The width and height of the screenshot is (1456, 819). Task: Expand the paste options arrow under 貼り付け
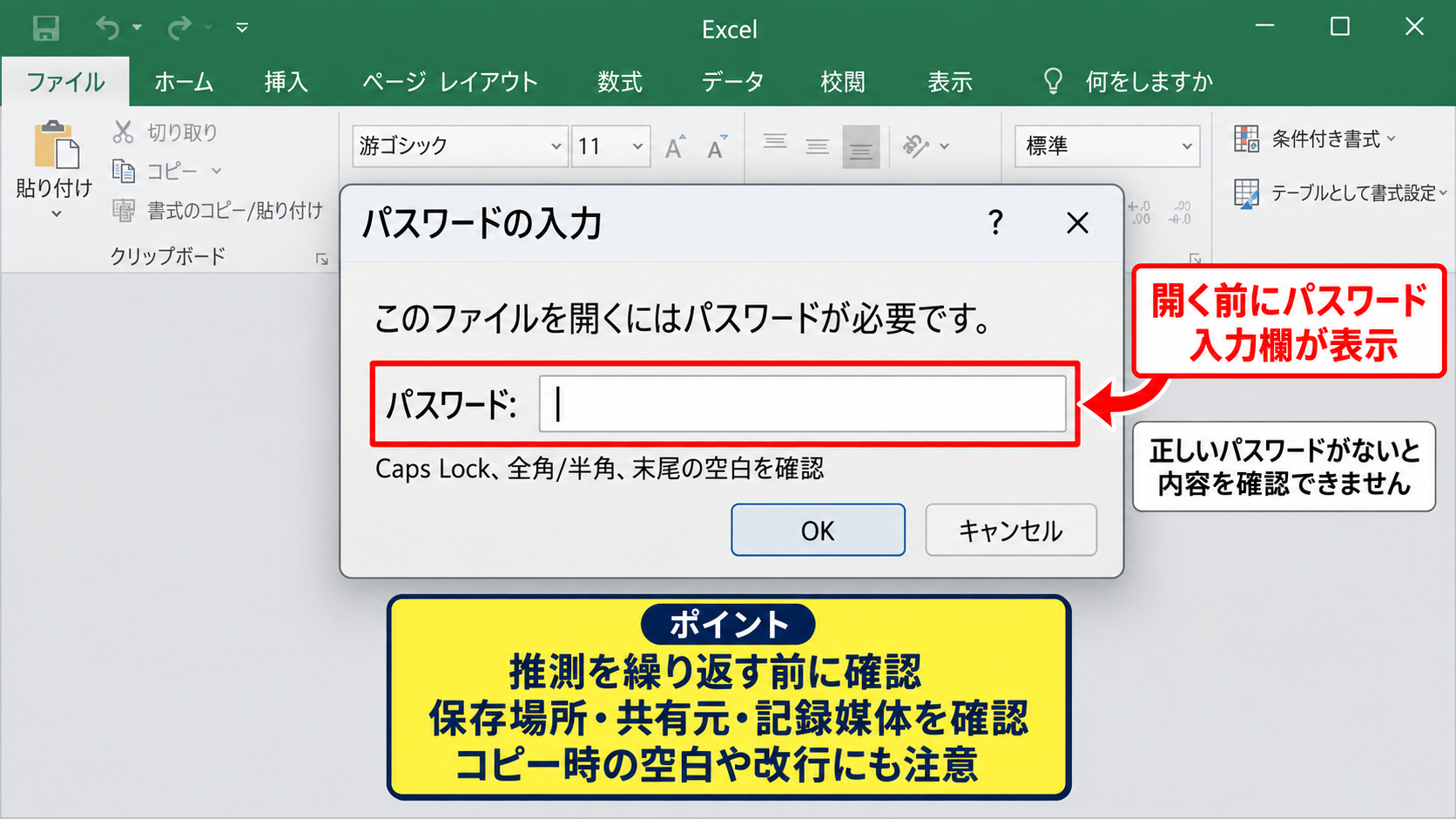coord(56,213)
